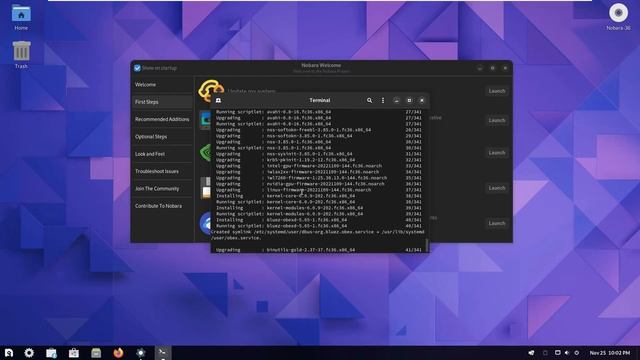640x360 pixels.
Task: Click the binutils-gold Upgrading line in Terminal
Action: [319, 250]
